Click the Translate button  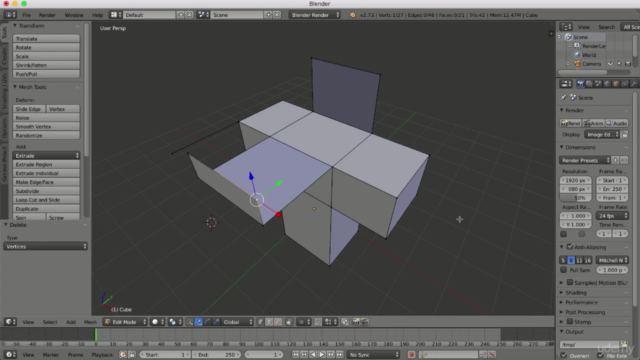[46, 38]
